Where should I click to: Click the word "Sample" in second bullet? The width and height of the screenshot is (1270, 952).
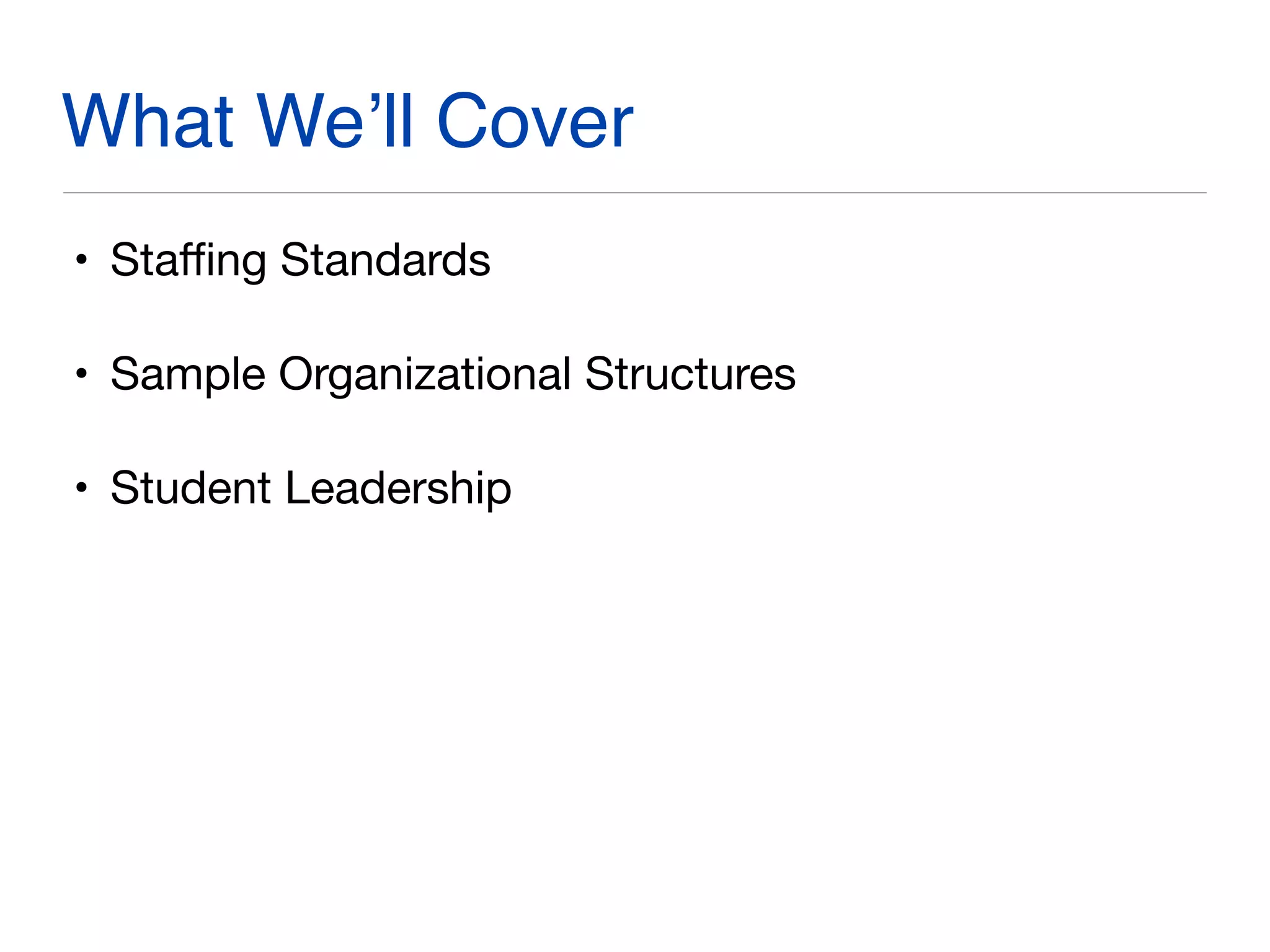click(188, 374)
